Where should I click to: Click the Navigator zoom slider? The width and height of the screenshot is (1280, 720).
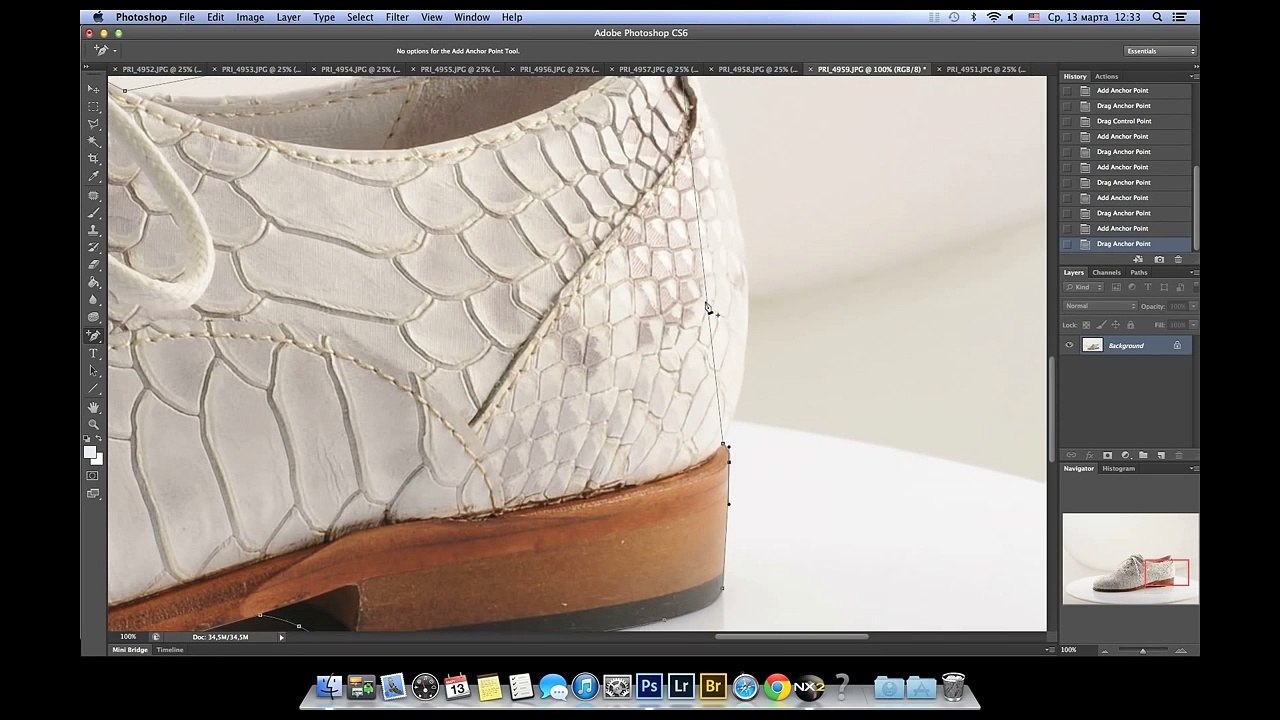point(1142,650)
